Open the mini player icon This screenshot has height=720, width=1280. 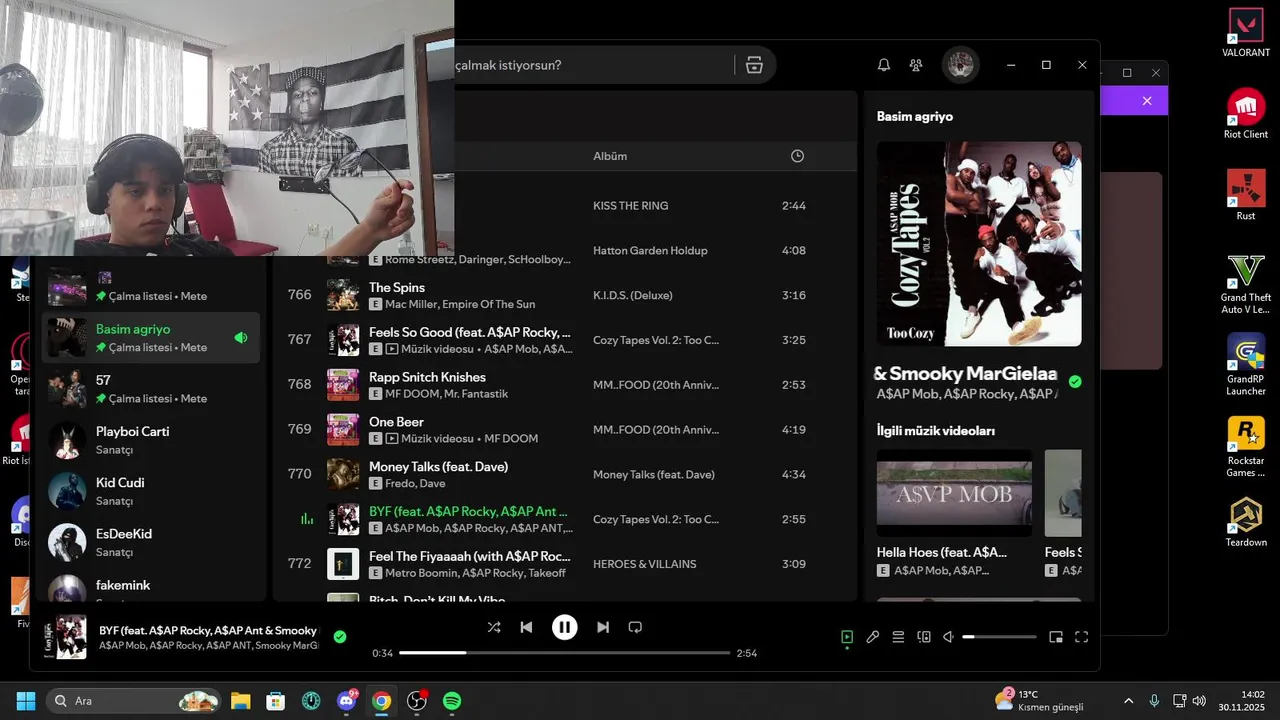[1056, 637]
